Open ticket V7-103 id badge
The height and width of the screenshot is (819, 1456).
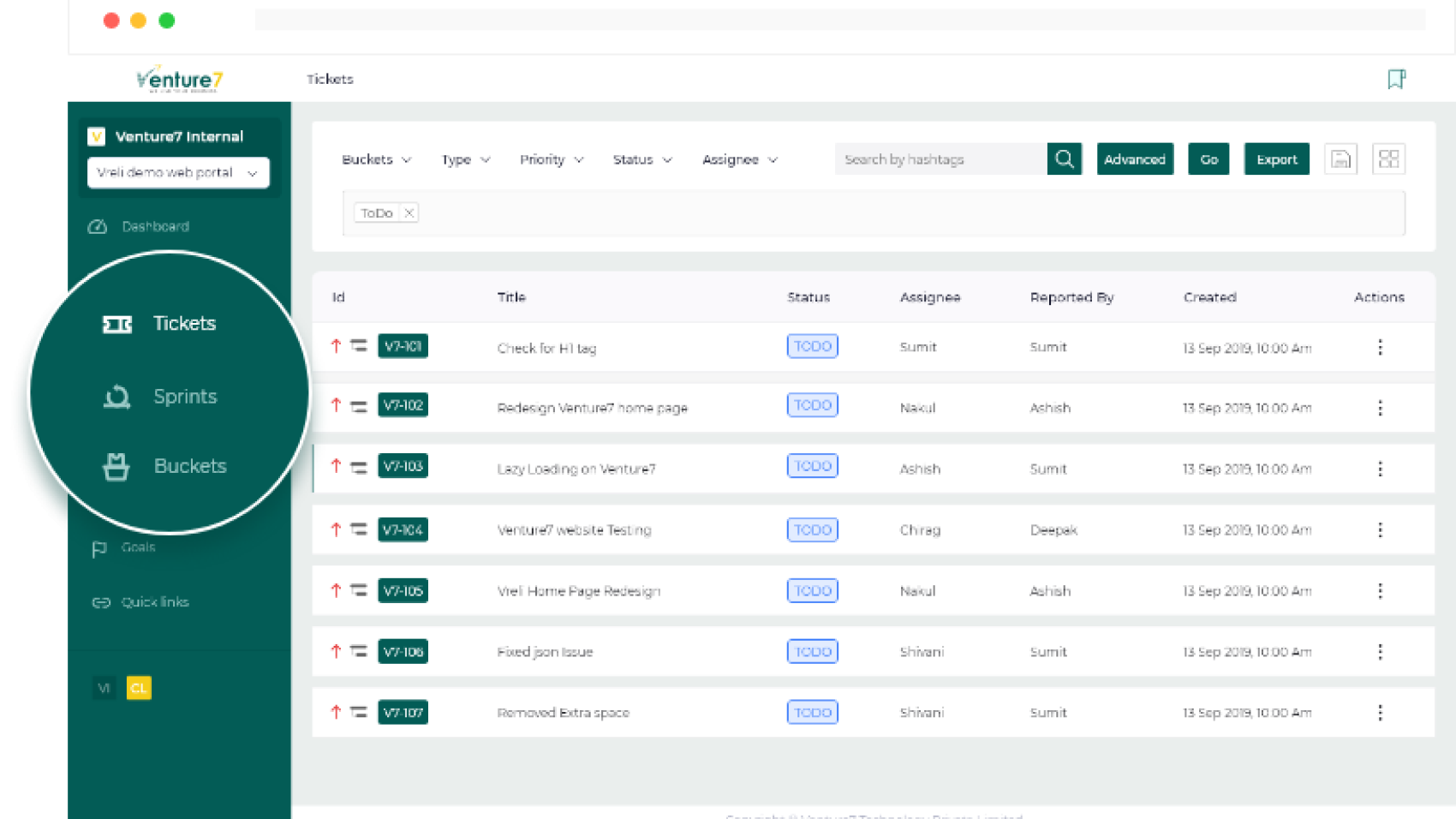click(x=403, y=466)
